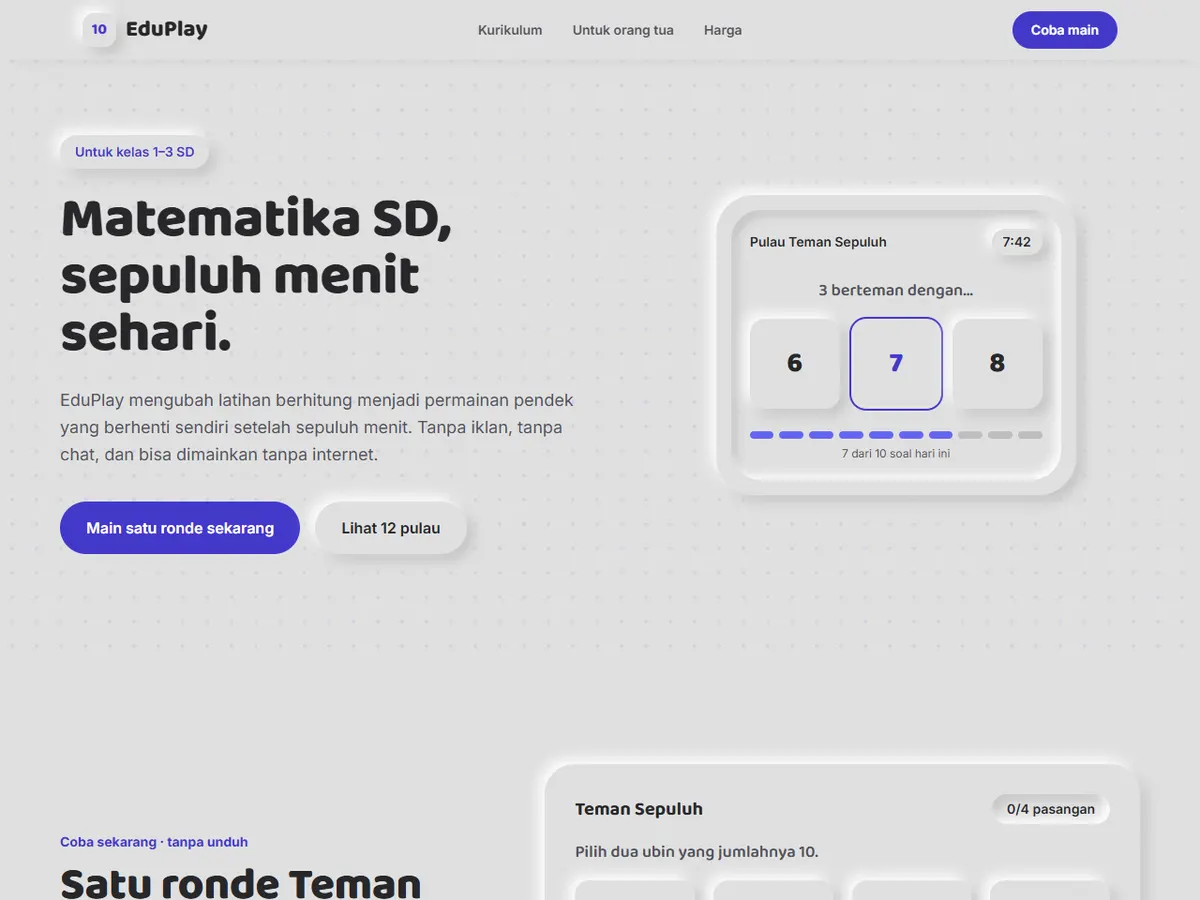Open the Kurikulum menu item
The image size is (1200, 900).
[x=510, y=30]
